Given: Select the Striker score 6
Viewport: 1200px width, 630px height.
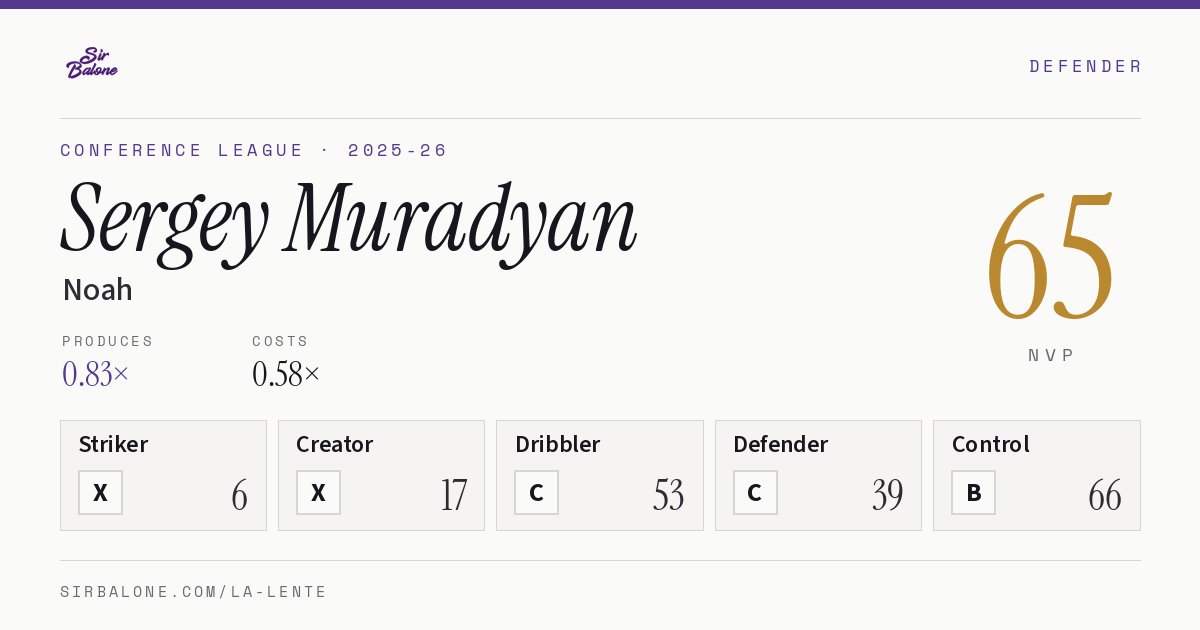Looking at the screenshot, I should [x=239, y=495].
